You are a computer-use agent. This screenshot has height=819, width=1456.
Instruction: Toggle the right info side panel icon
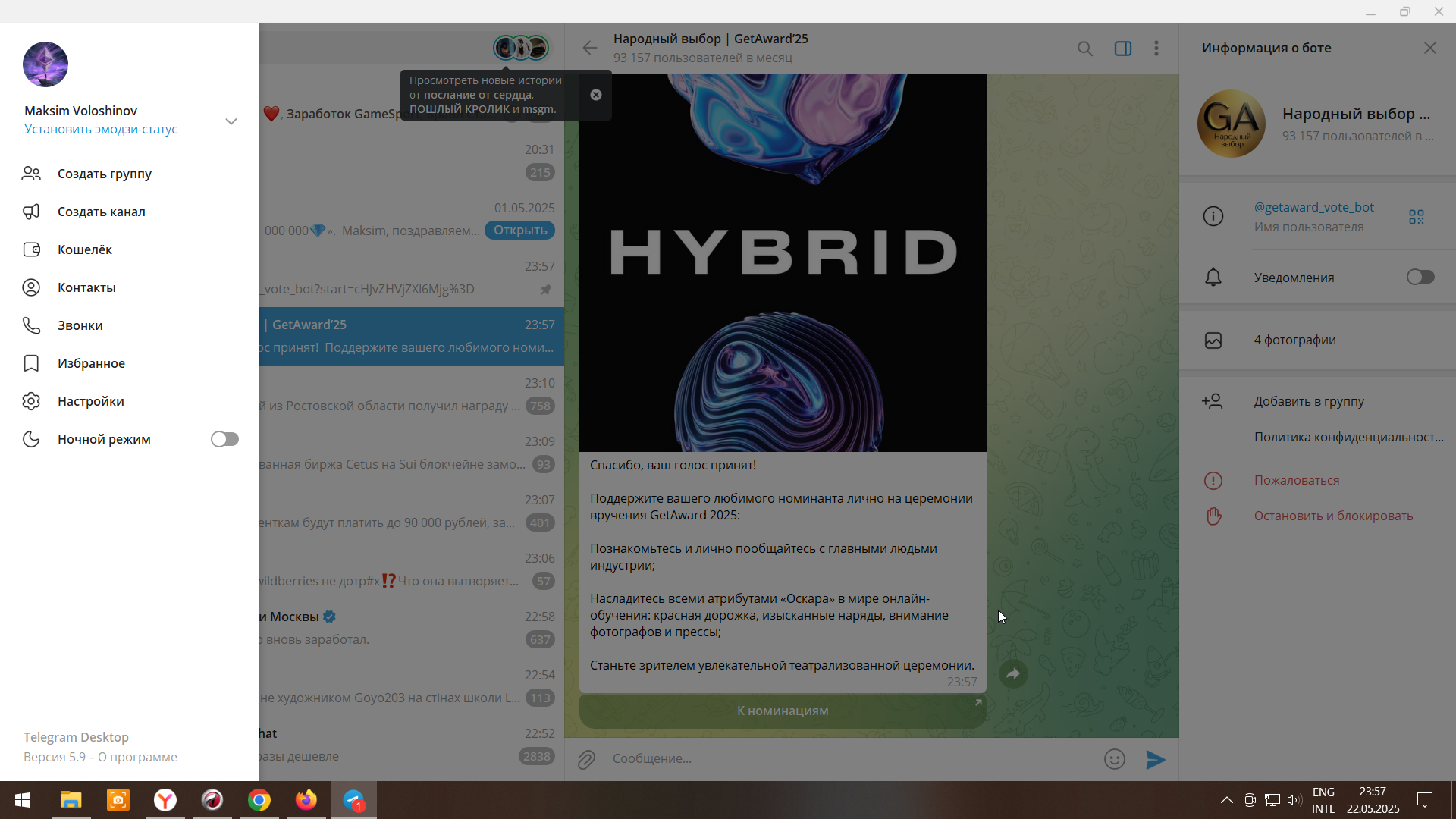pos(1122,49)
